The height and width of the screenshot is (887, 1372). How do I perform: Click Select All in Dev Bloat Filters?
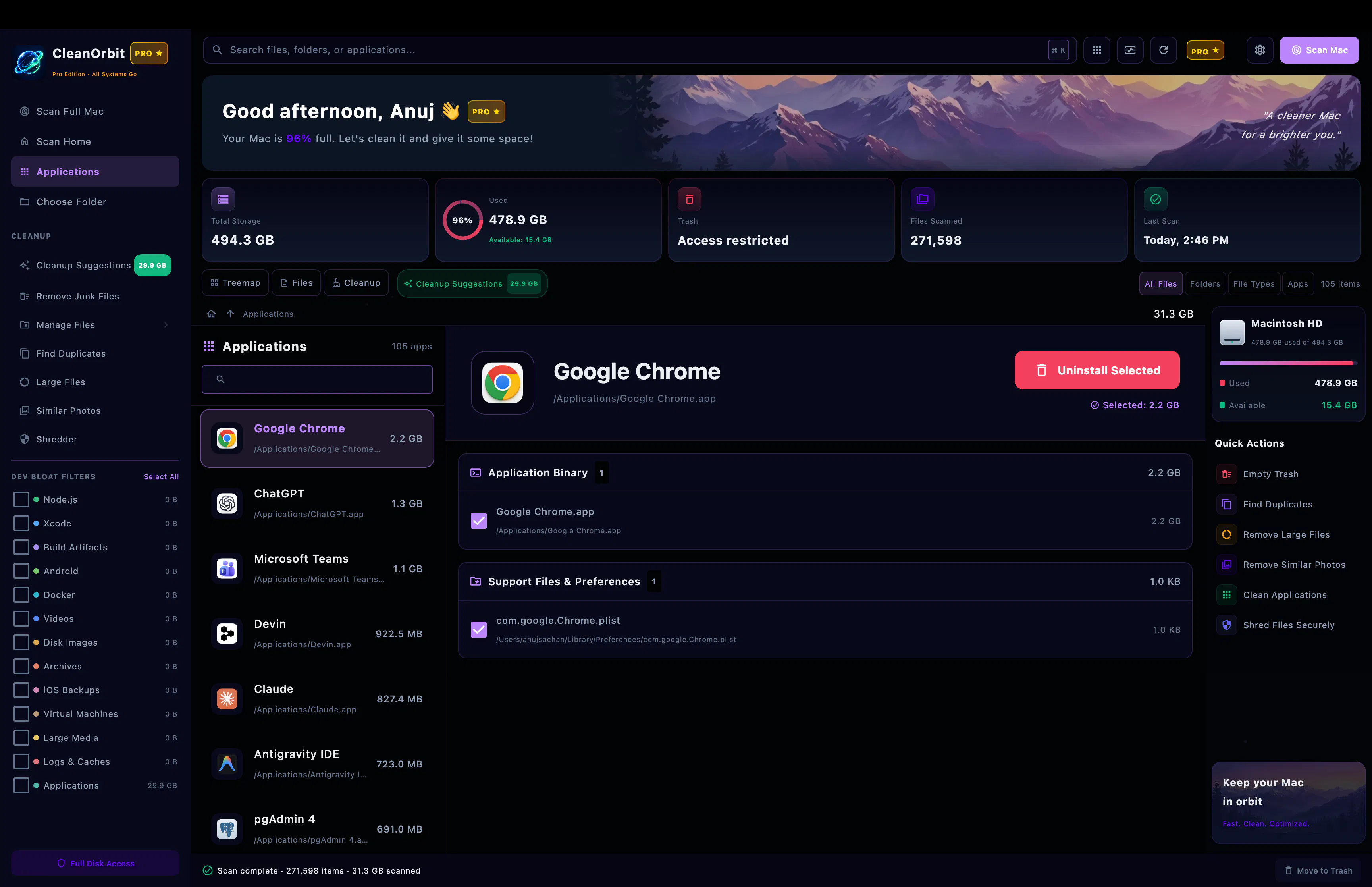161,476
